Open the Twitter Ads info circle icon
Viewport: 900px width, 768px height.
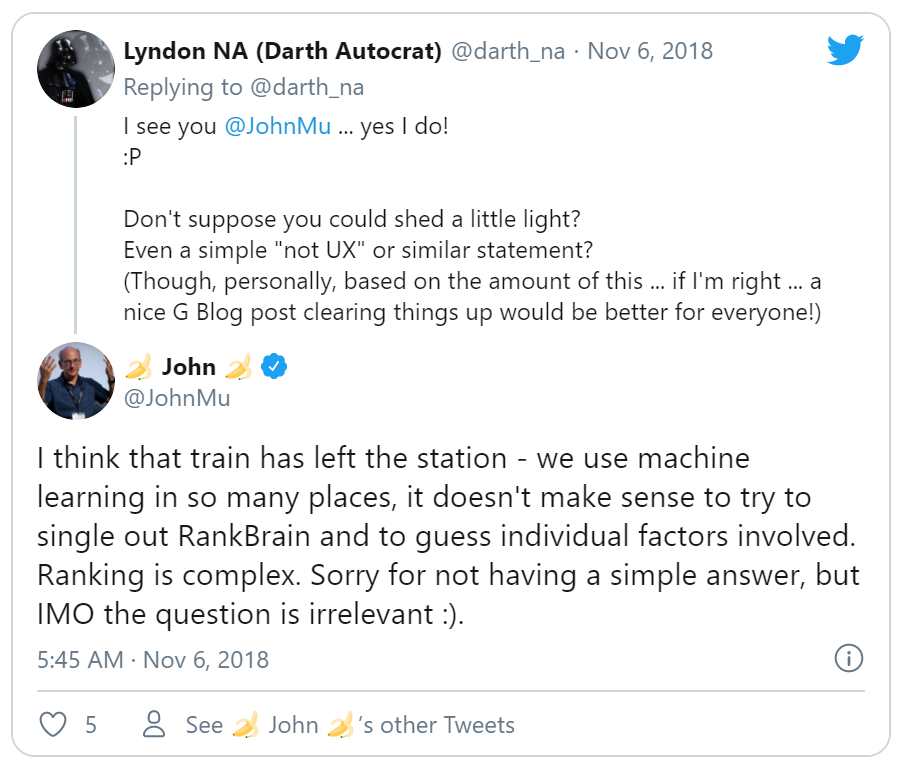(848, 658)
